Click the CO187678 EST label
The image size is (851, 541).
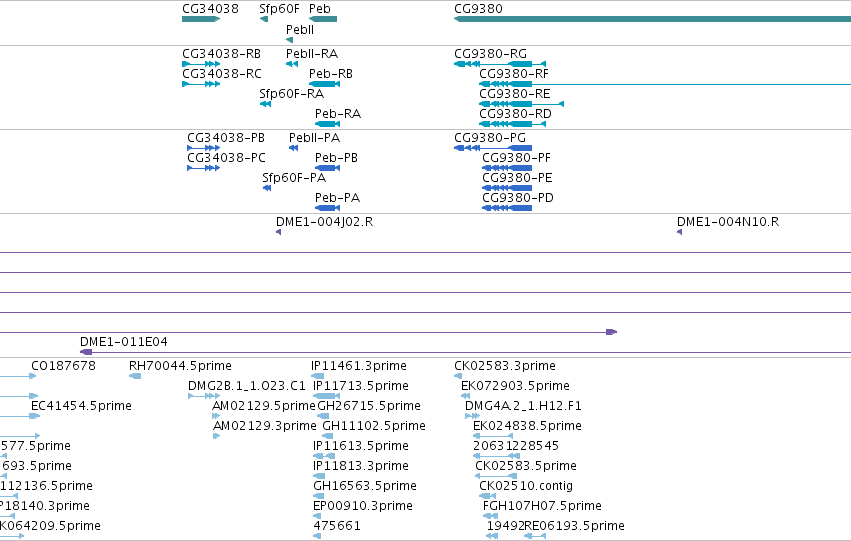coord(63,366)
